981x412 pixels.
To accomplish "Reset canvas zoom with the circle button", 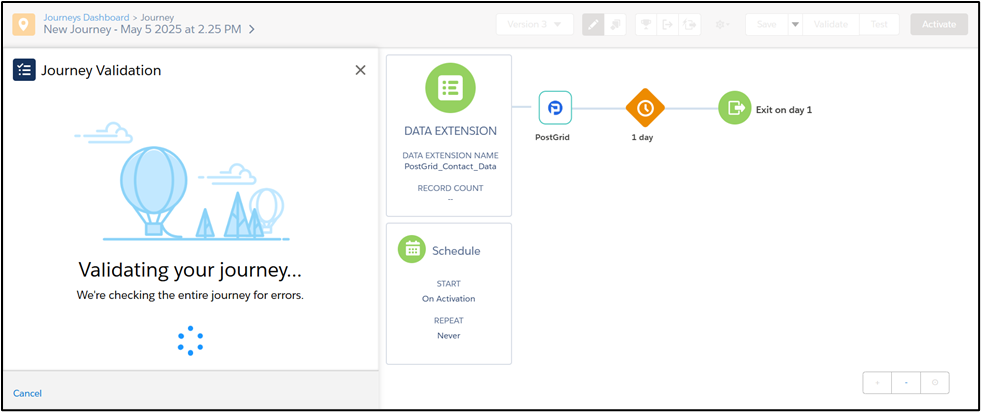I will click(x=935, y=383).
